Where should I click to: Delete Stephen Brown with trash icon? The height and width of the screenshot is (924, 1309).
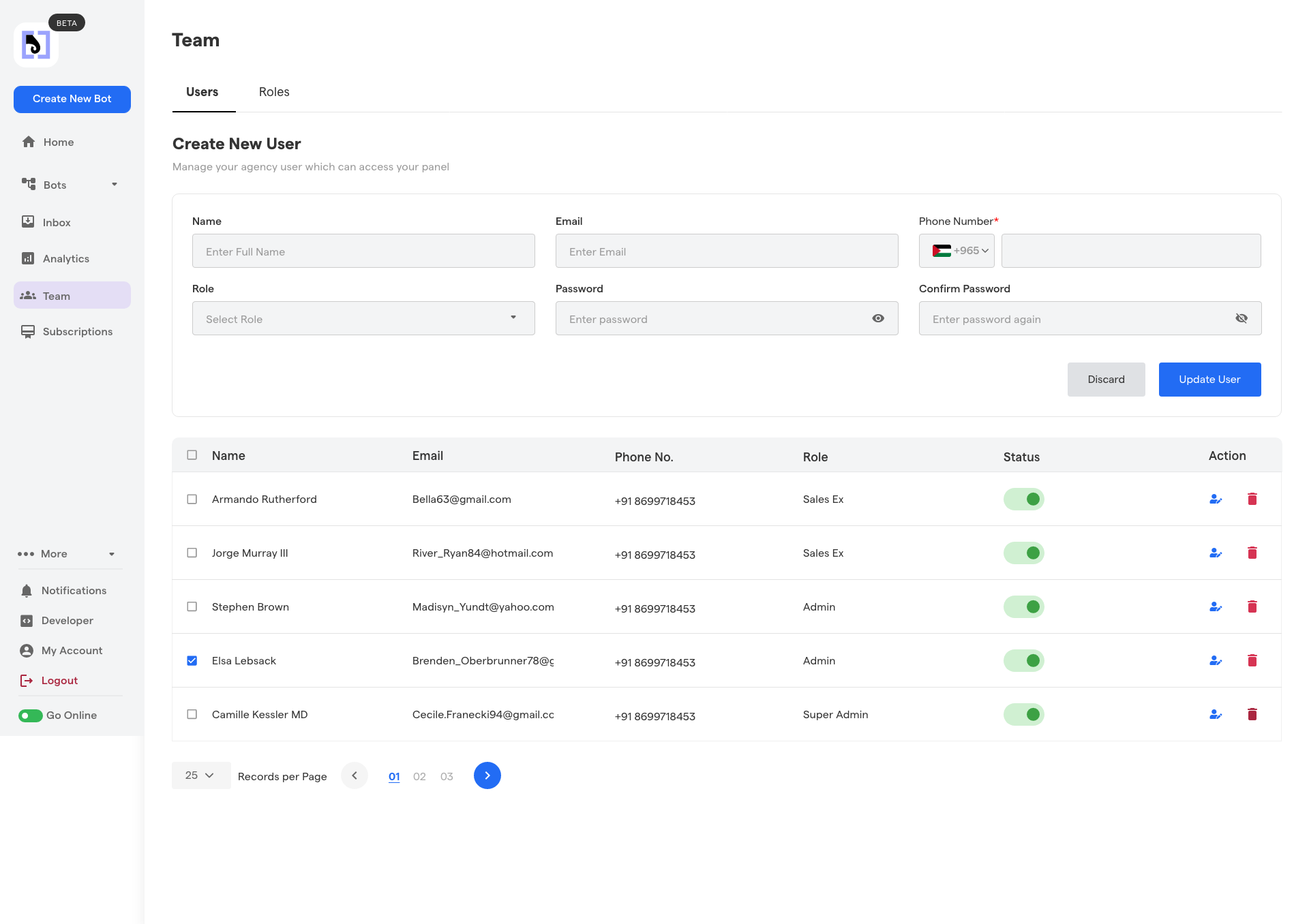coord(1252,607)
